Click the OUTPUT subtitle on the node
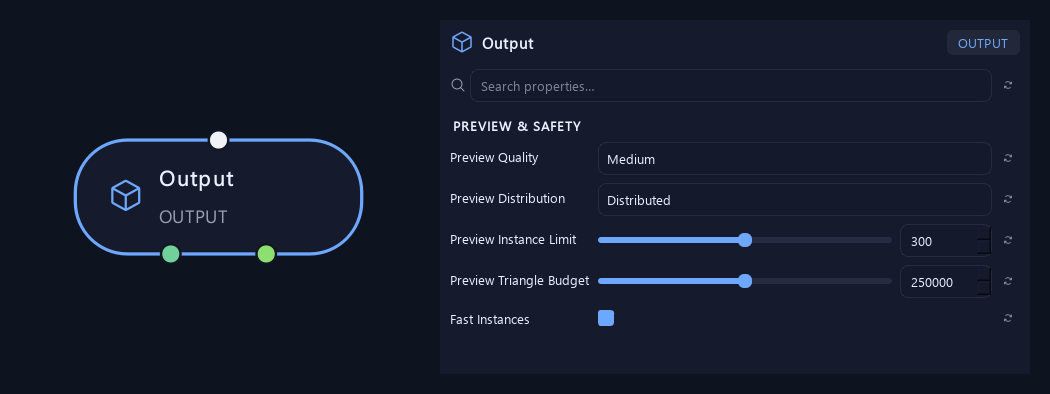This screenshot has width=1050, height=394. point(193,217)
